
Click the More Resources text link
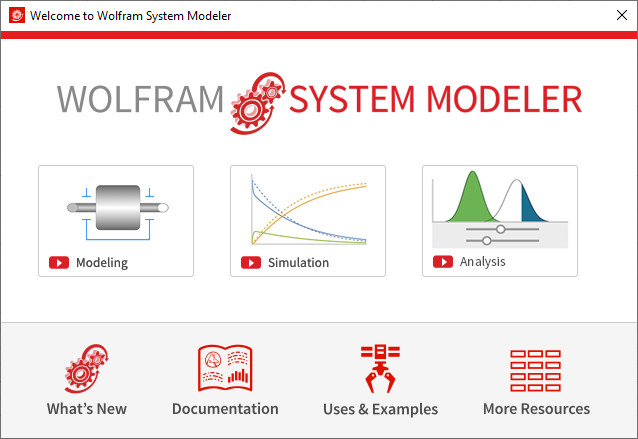coord(536,409)
